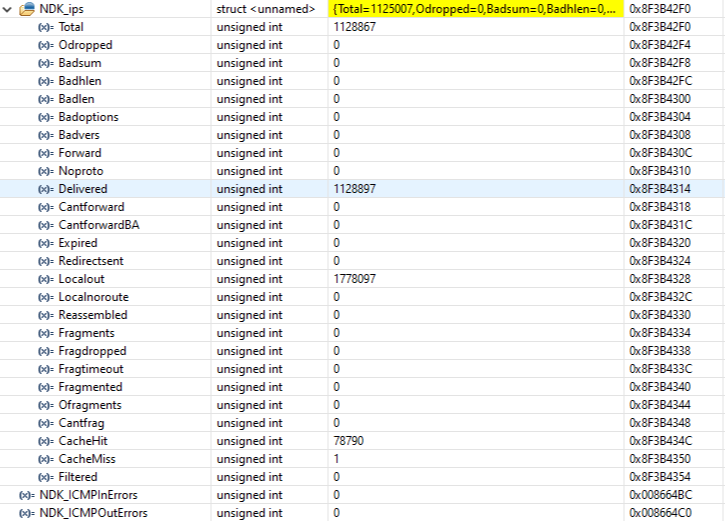Click the CacheMiss value 1
The width and height of the screenshot is (725, 521).
click(x=337, y=459)
